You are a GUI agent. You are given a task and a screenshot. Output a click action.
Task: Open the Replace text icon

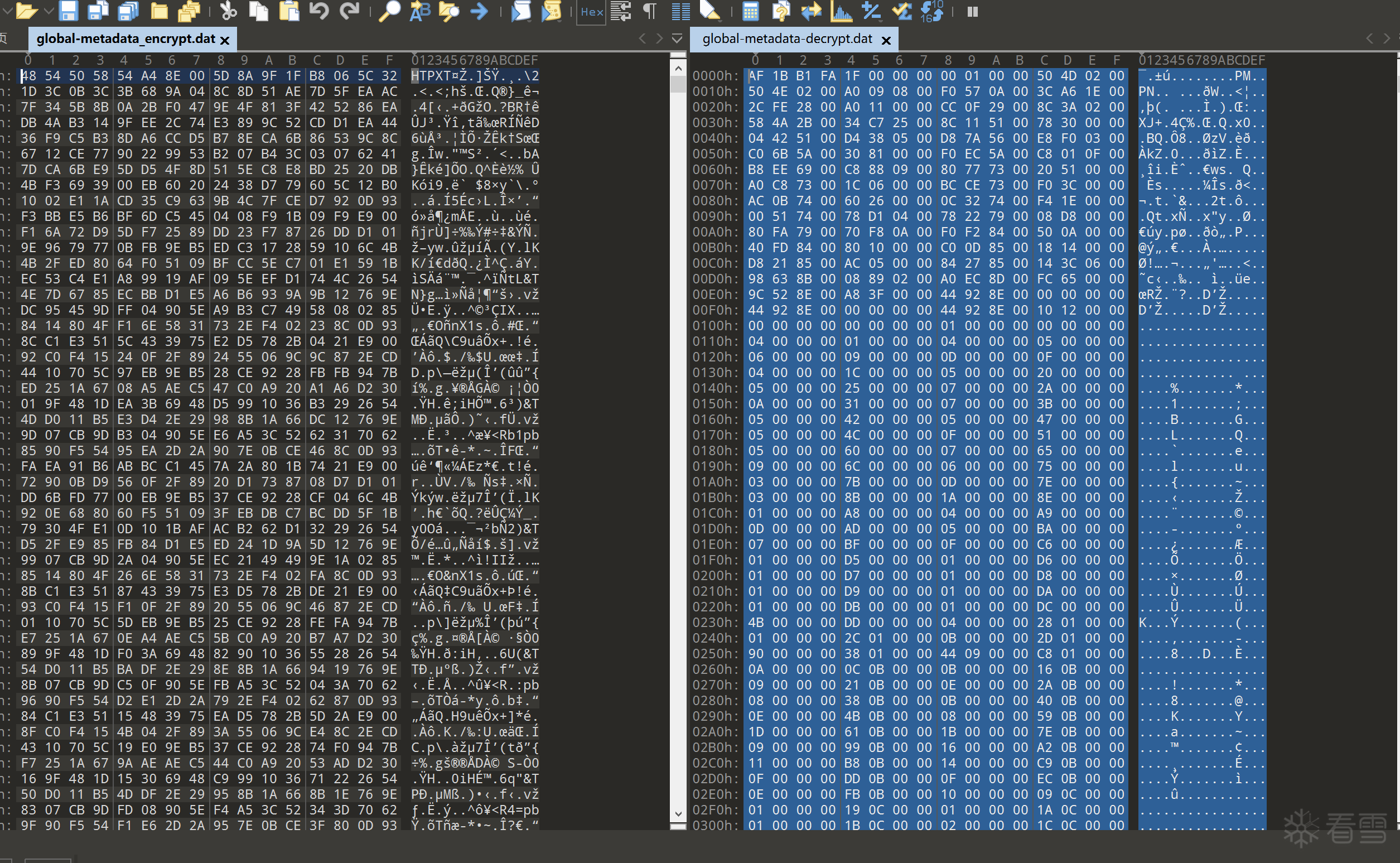tap(420, 10)
